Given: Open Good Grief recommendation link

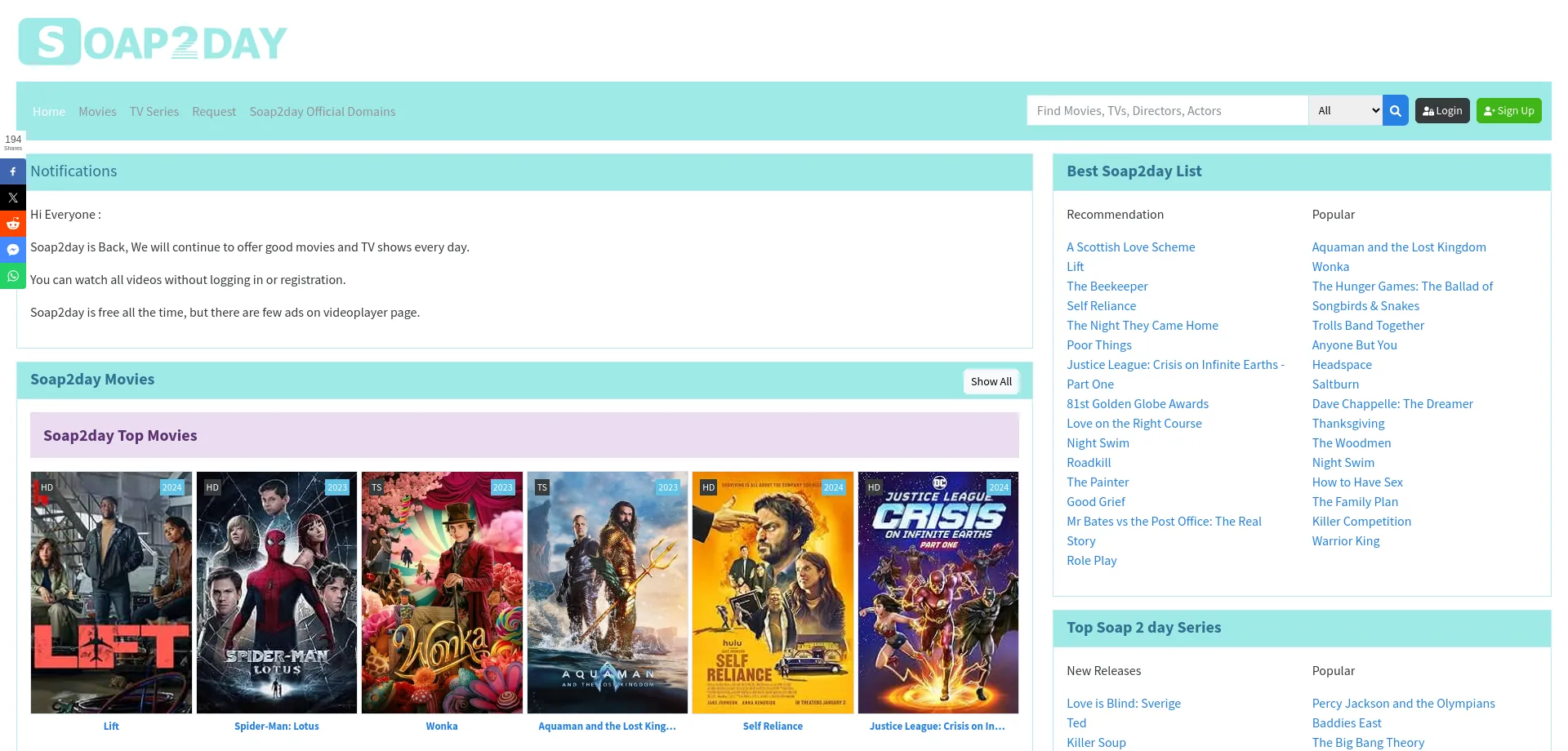Looking at the screenshot, I should click(x=1095, y=502).
